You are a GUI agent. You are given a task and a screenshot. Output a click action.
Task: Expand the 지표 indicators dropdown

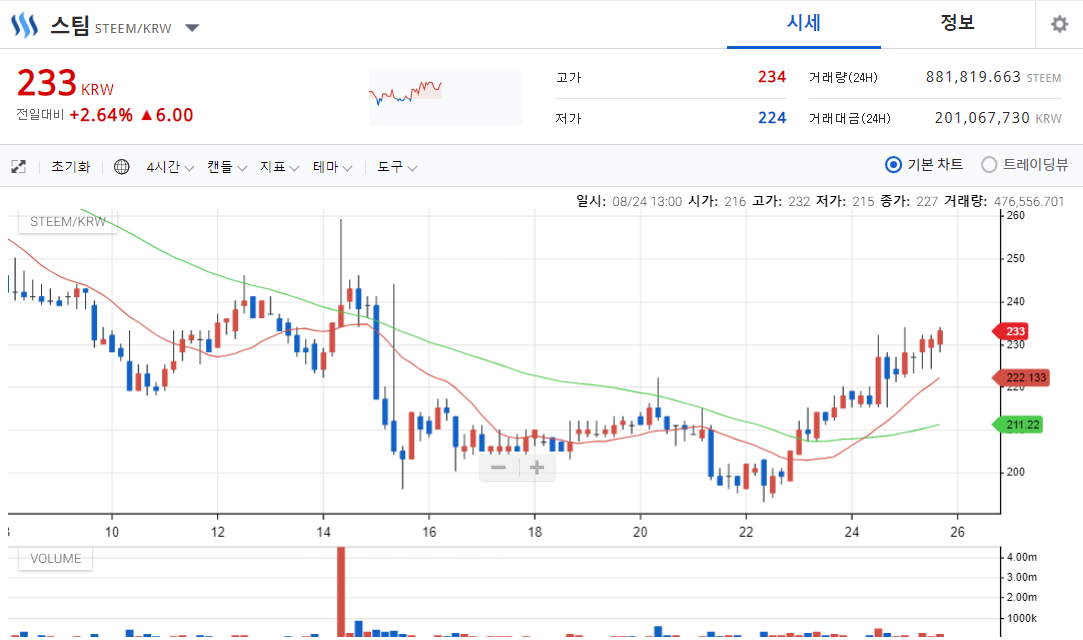click(x=279, y=167)
